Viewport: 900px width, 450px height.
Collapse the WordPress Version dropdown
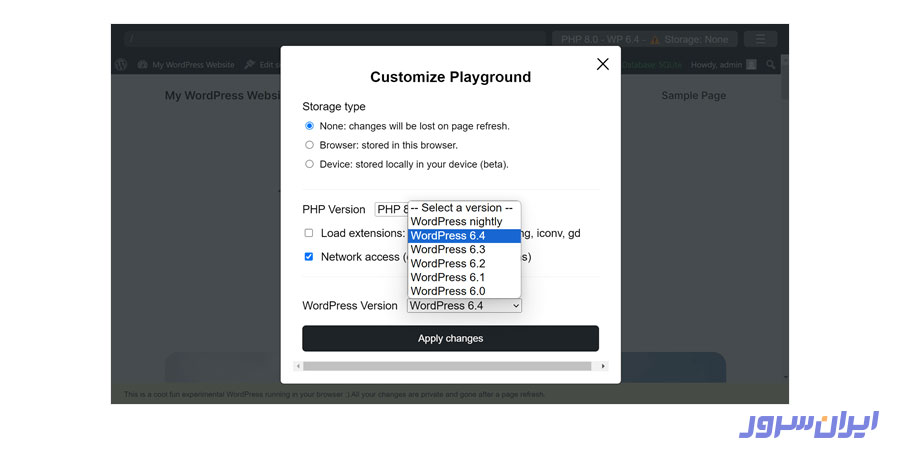[464, 306]
